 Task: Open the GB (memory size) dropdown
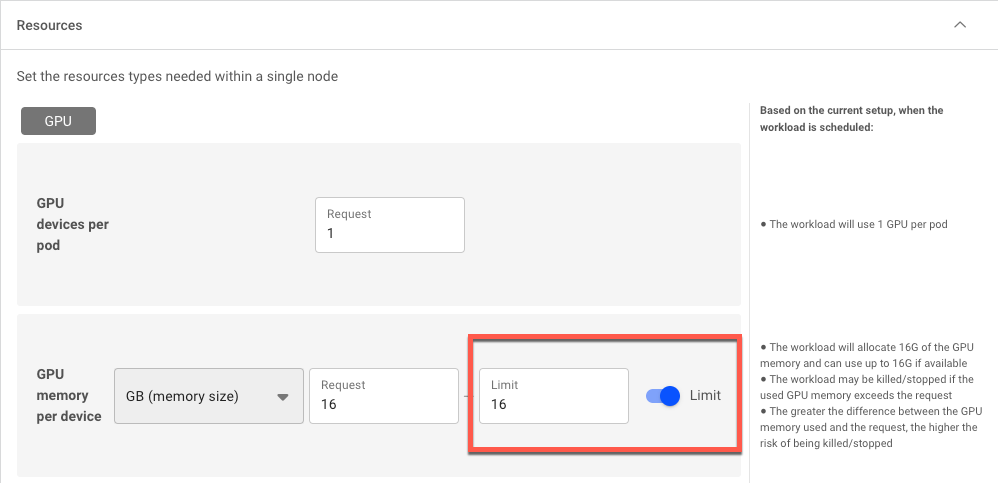(x=209, y=396)
